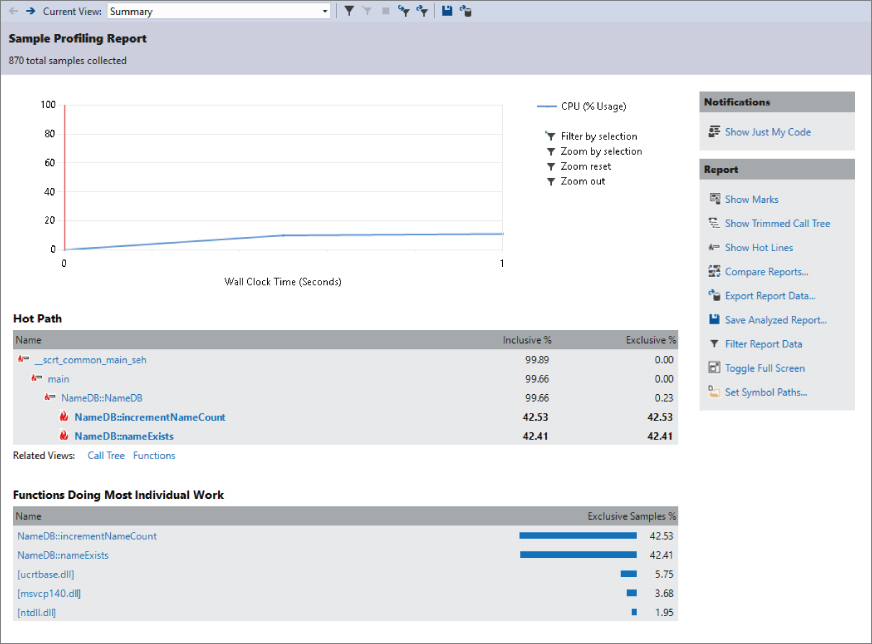The image size is (872, 644).
Task: Click the flame icon beside NameDB::incrementNameCount
Action: point(64,417)
